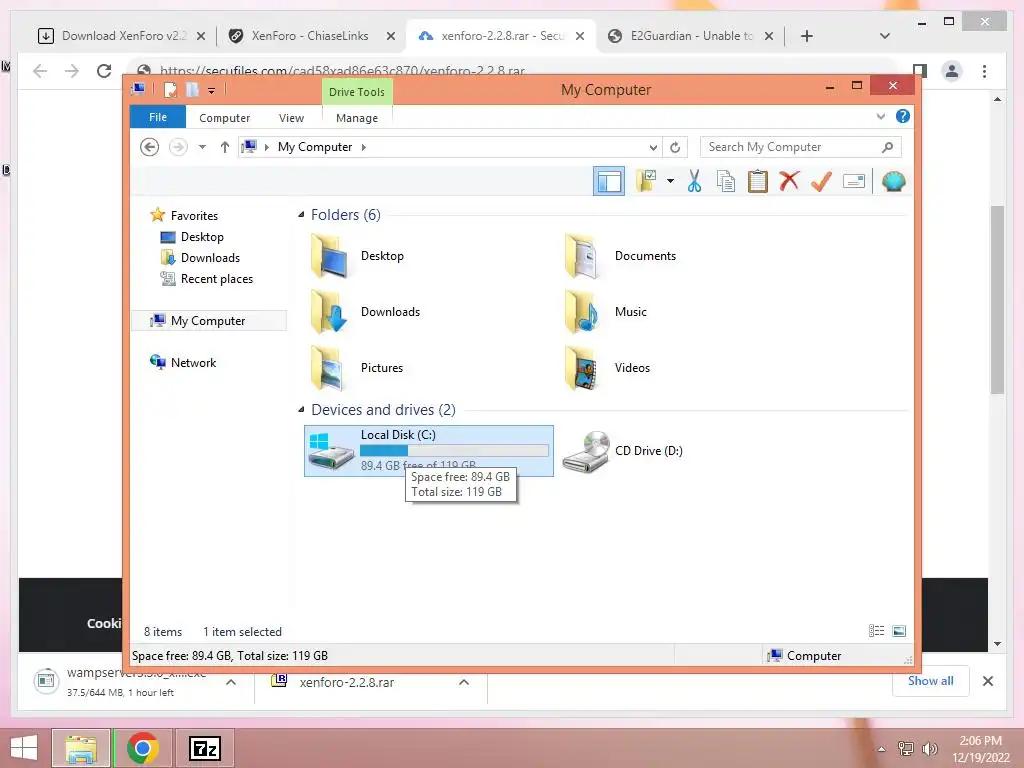Click the Cut scissors icon

point(694,181)
